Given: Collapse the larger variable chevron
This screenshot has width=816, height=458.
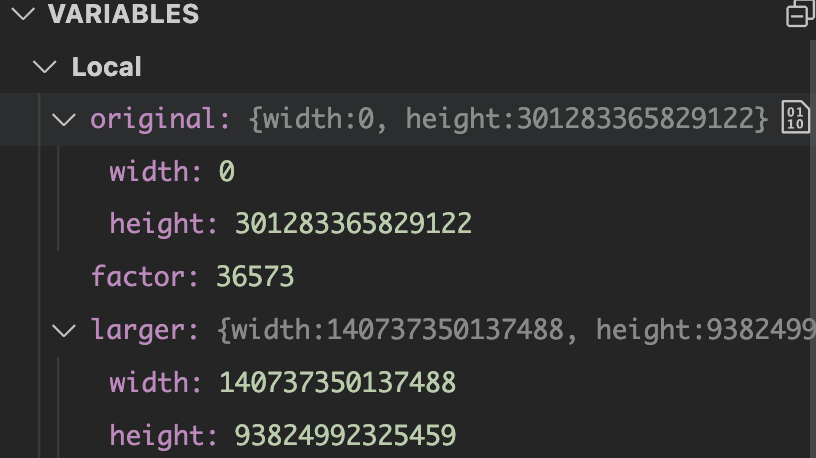Looking at the screenshot, I should coord(64,330).
